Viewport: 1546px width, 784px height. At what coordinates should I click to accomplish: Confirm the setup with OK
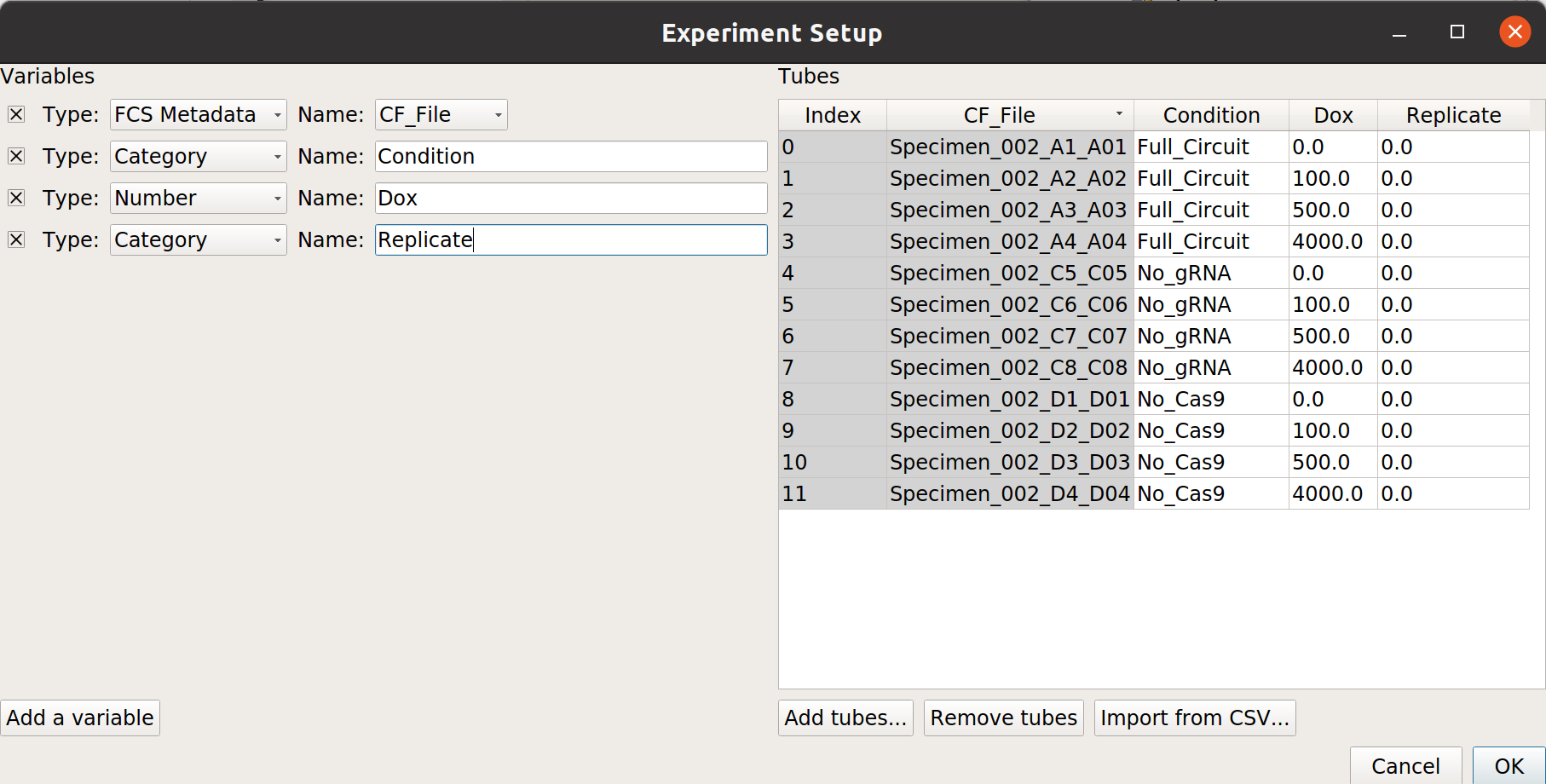point(1509,765)
